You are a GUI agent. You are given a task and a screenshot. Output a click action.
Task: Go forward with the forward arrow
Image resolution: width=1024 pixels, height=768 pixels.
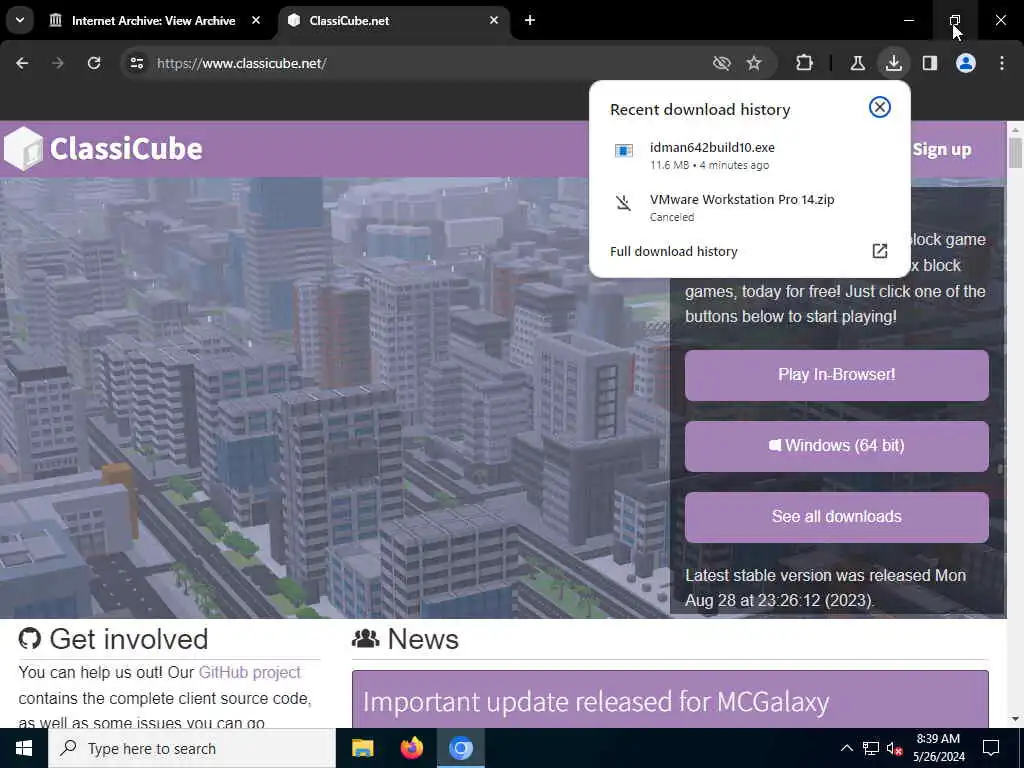tap(57, 63)
